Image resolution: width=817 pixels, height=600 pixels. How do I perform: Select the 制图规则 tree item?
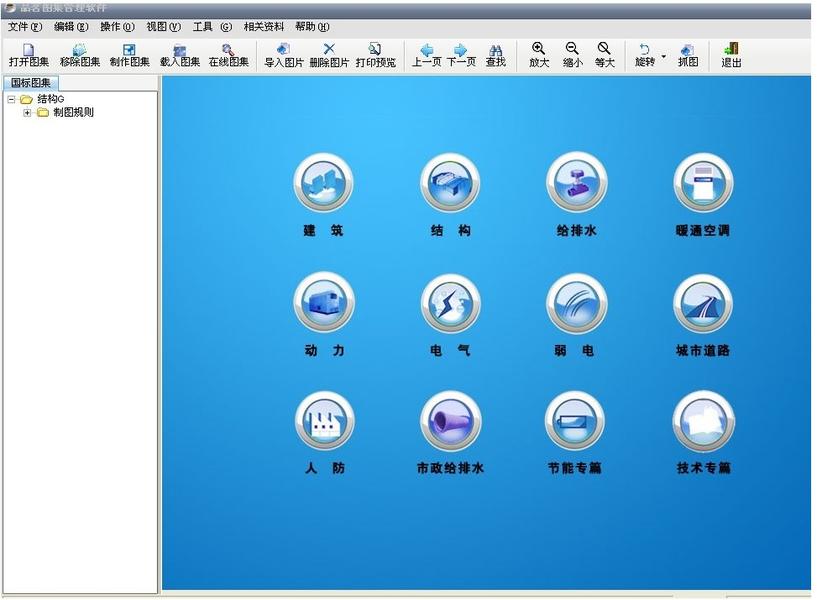click(73, 113)
